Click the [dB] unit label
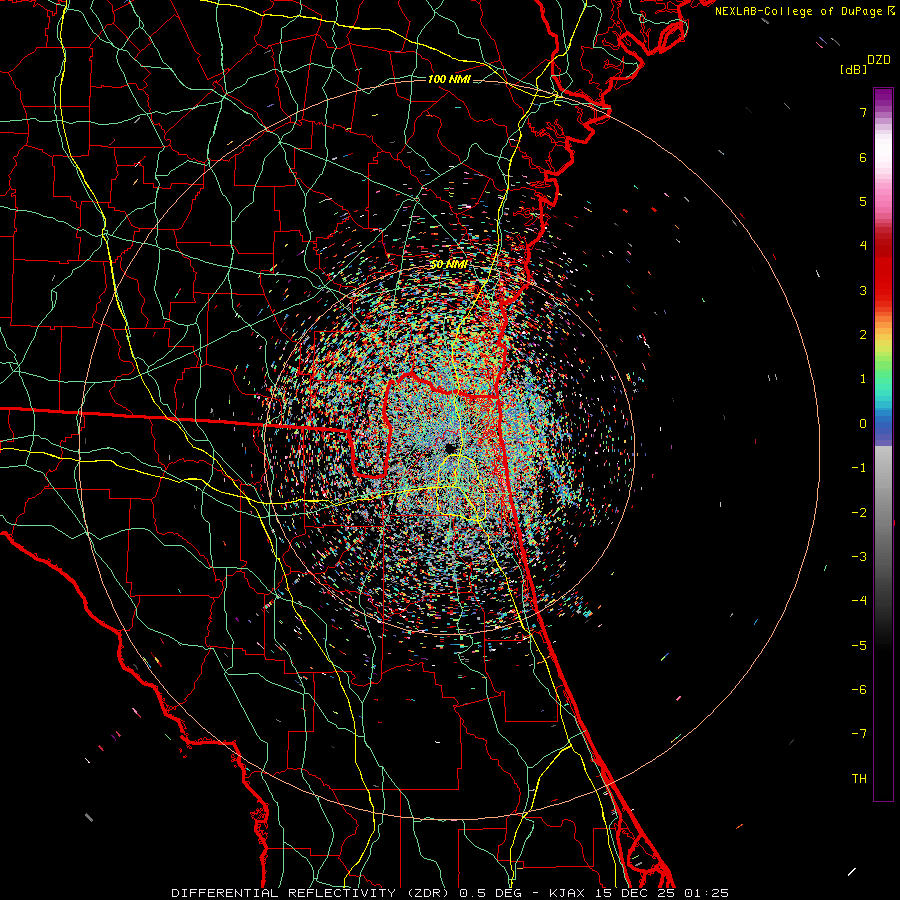The image size is (900, 900). click(853, 69)
